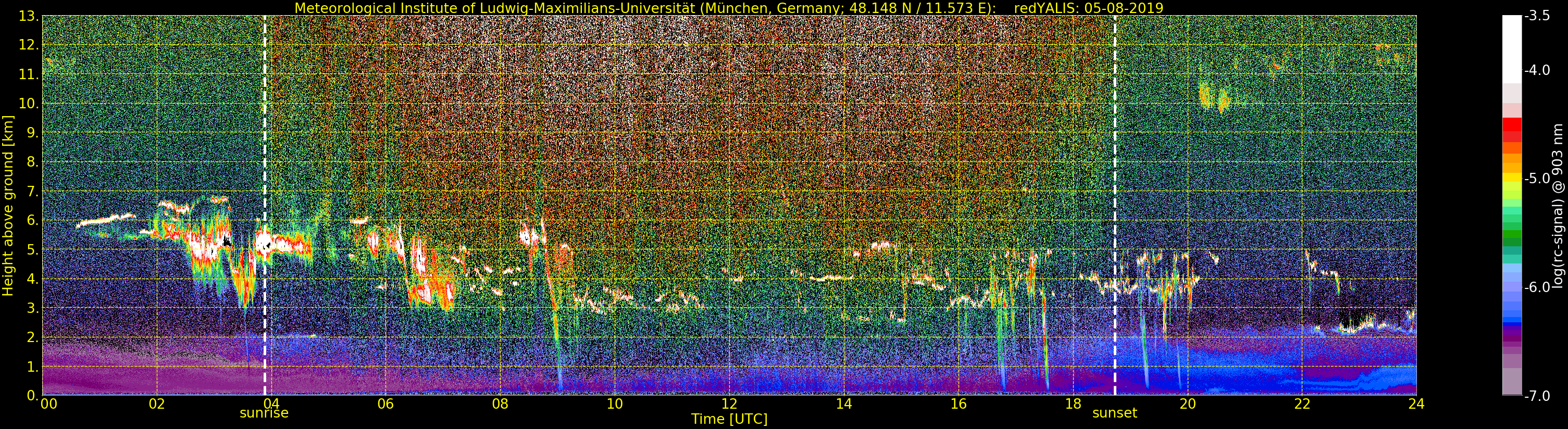Click the time axis tick label '18'
This screenshot has width=1568, height=429.
pos(1073,403)
